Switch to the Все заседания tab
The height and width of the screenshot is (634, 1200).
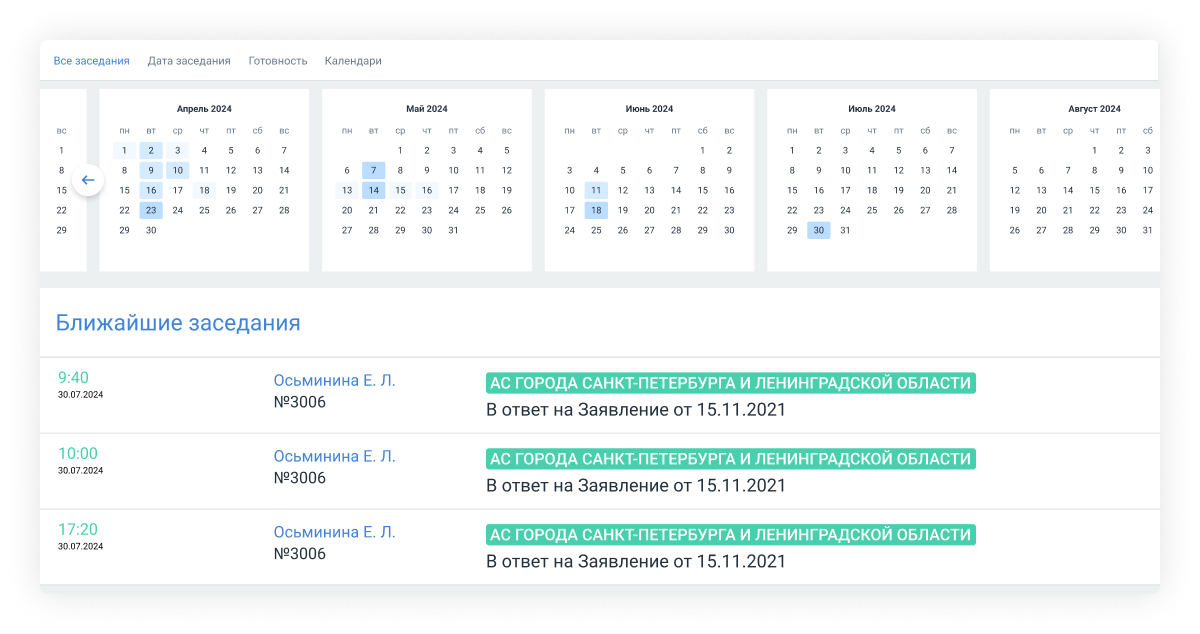[91, 61]
